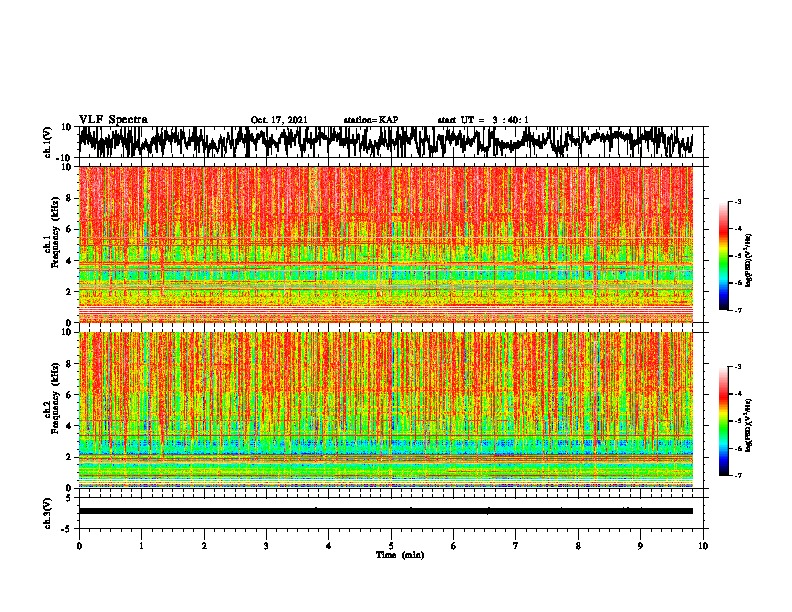This screenshot has height=612, width=792.
Task: Click the time axis tick label "9"
Action: point(640,546)
